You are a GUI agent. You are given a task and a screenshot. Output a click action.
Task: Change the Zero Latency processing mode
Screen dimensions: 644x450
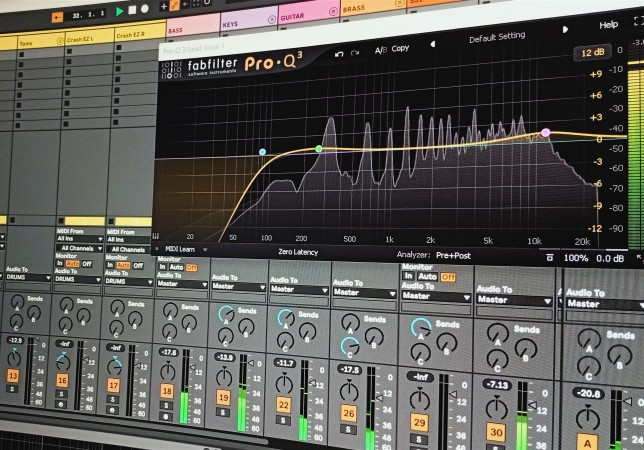coord(298,252)
